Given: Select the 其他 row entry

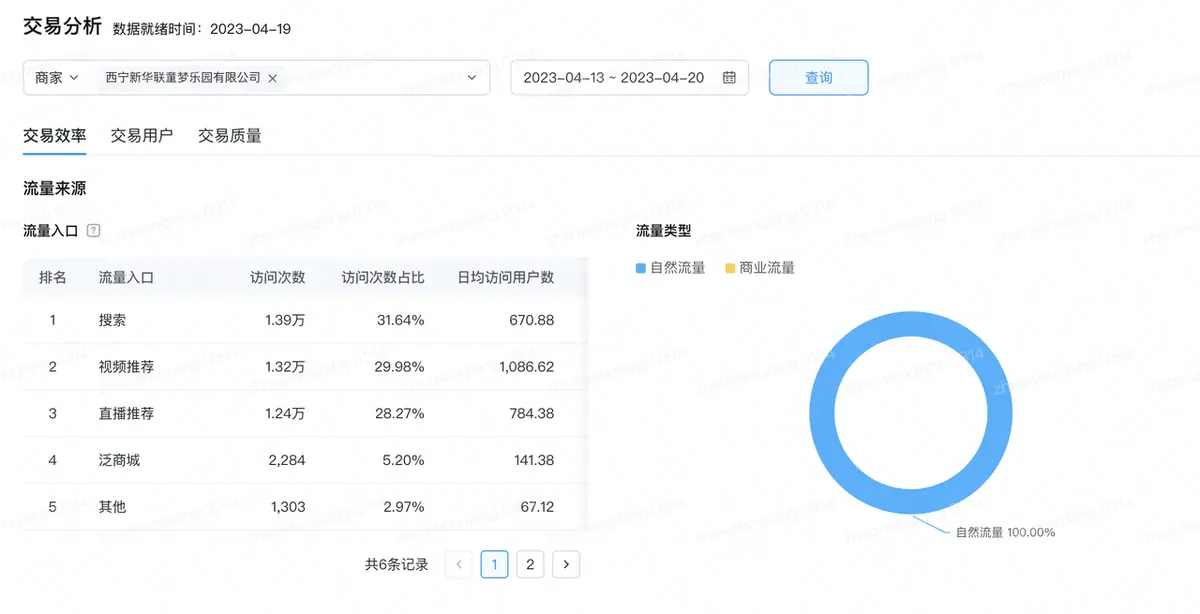Looking at the screenshot, I should click(x=112, y=507).
